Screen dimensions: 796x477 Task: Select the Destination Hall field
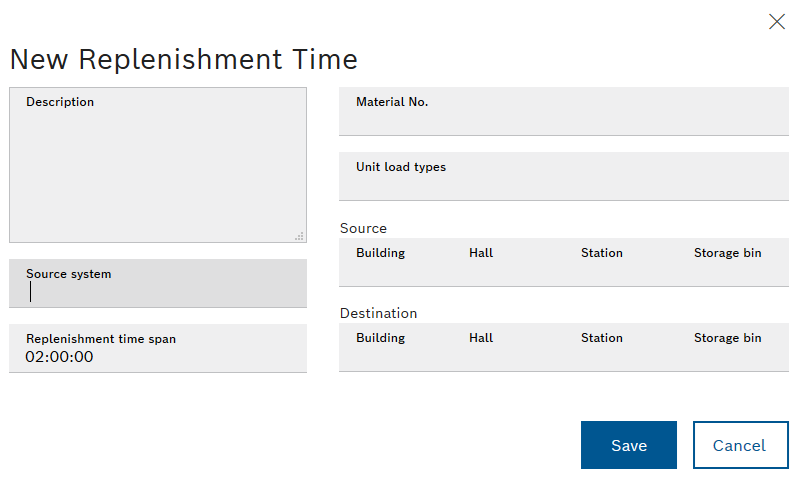coord(508,347)
